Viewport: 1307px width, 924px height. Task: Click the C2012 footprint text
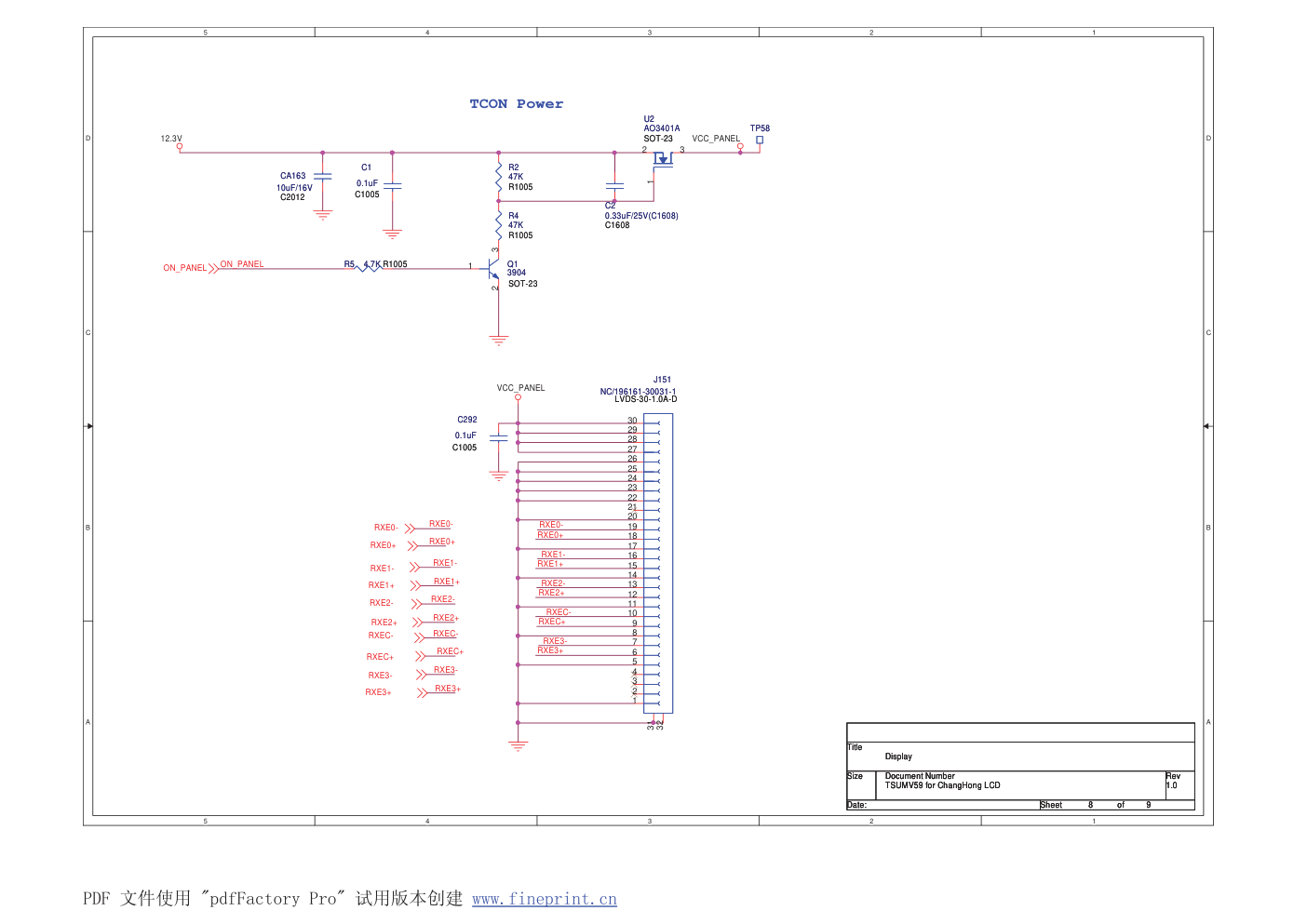292,197
